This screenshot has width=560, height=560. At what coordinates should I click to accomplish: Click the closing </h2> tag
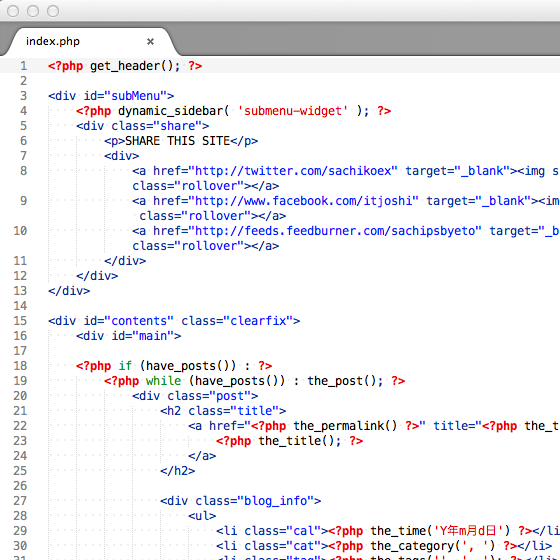point(178,471)
